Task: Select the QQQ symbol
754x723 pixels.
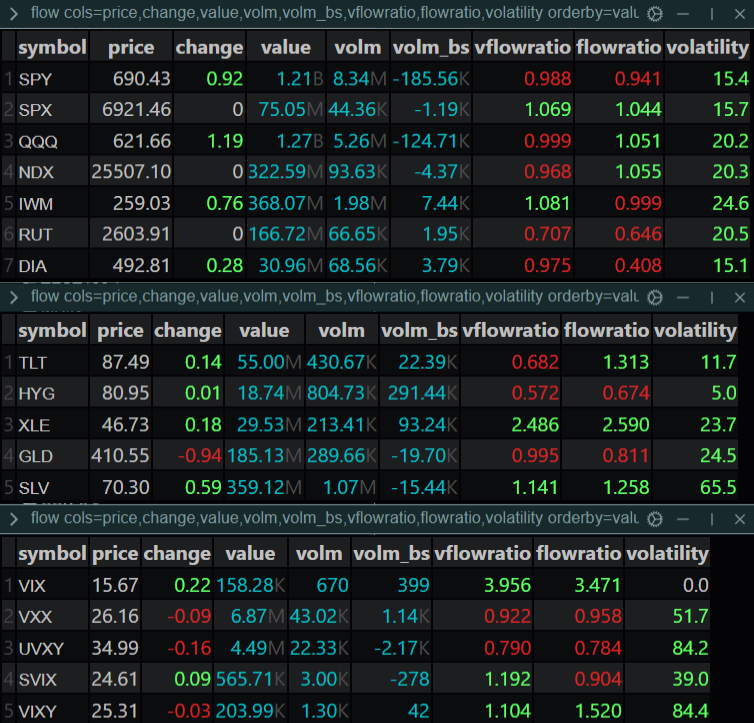Action: [38, 142]
